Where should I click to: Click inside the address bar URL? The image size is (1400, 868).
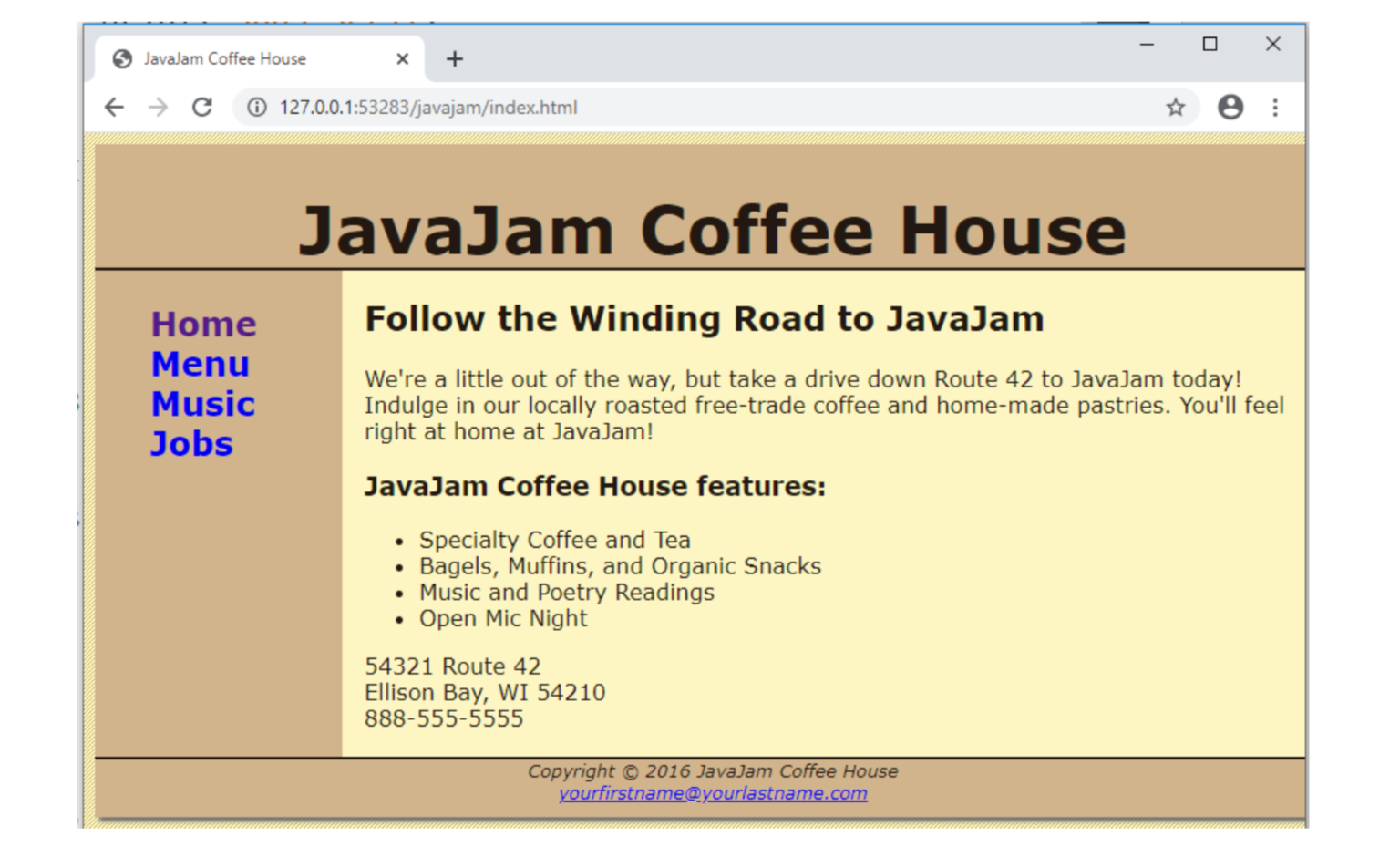[x=428, y=107]
